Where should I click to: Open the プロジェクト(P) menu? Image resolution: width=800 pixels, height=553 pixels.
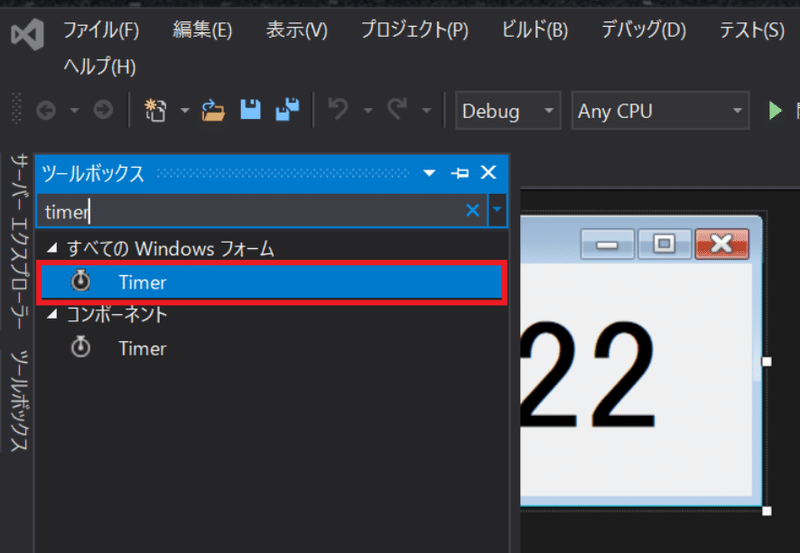(414, 30)
